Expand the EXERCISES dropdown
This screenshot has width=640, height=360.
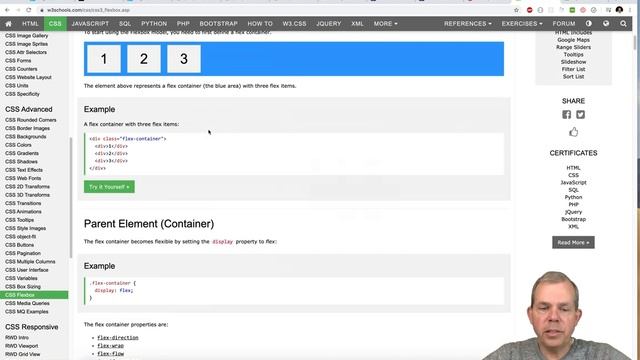(522, 24)
